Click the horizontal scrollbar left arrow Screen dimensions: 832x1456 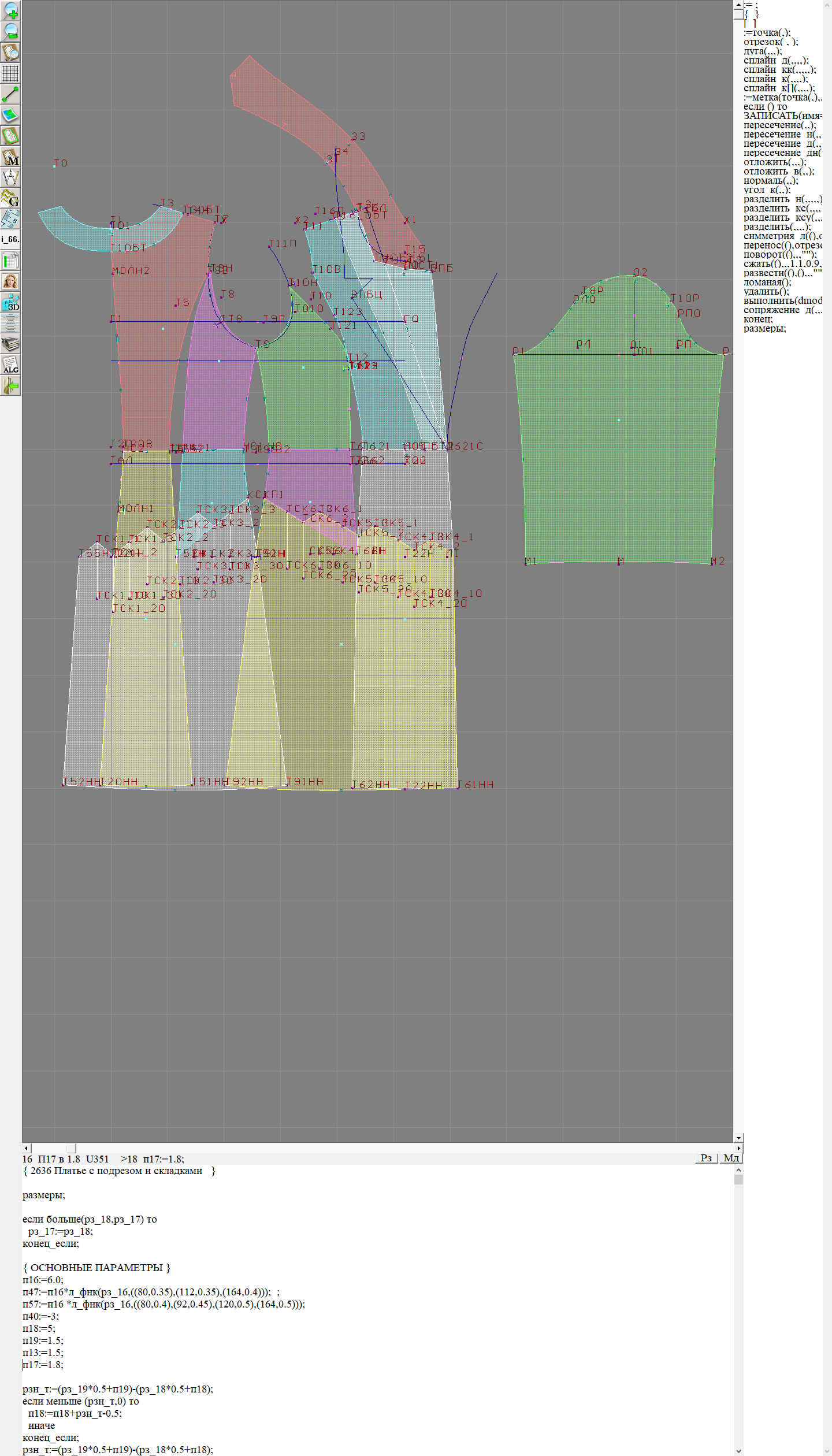(26, 1147)
